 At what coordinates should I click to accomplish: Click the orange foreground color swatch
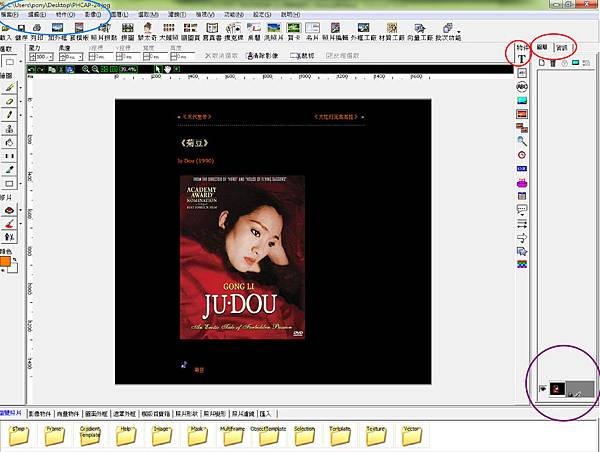tap(8, 262)
